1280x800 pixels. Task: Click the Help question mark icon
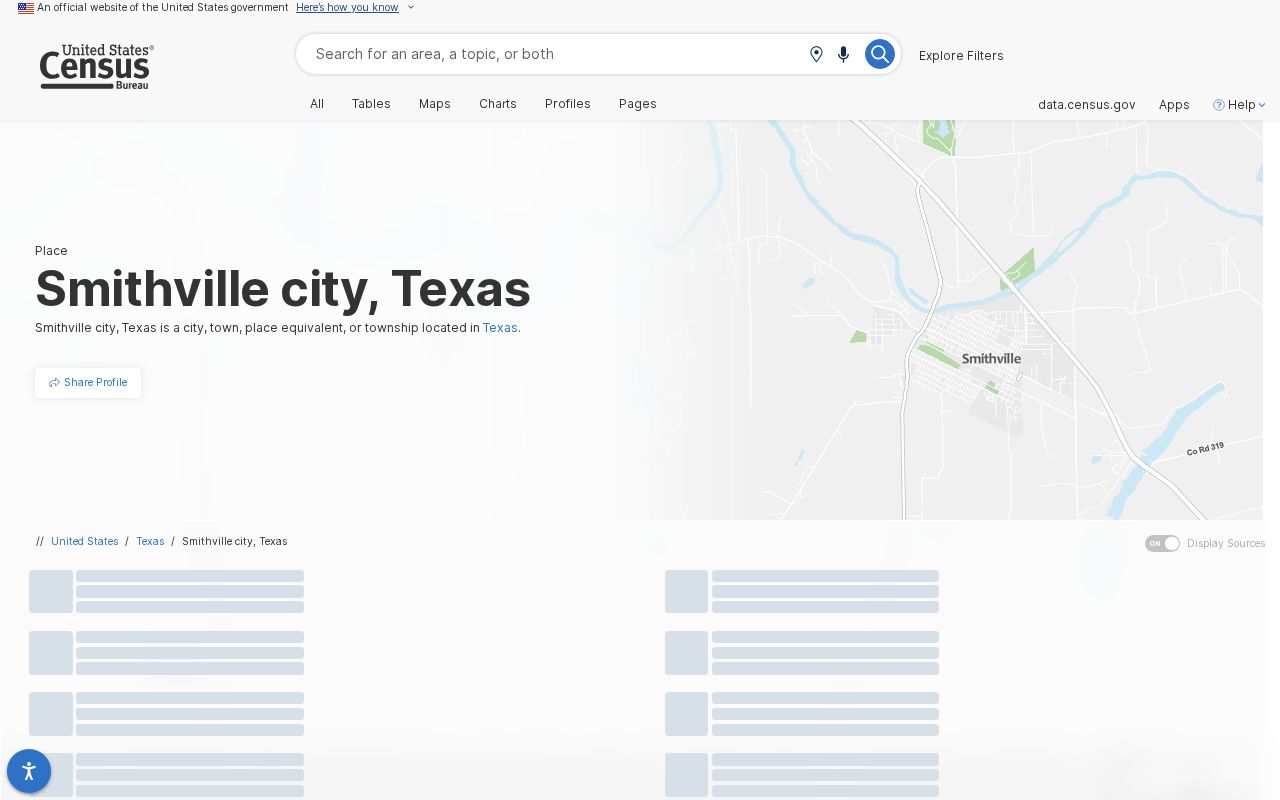(1219, 105)
